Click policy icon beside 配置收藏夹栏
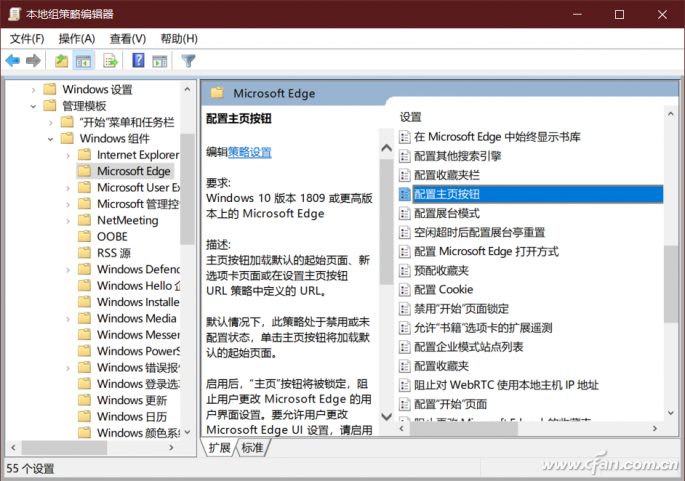This screenshot has height=481, width=685. [405, 175]
